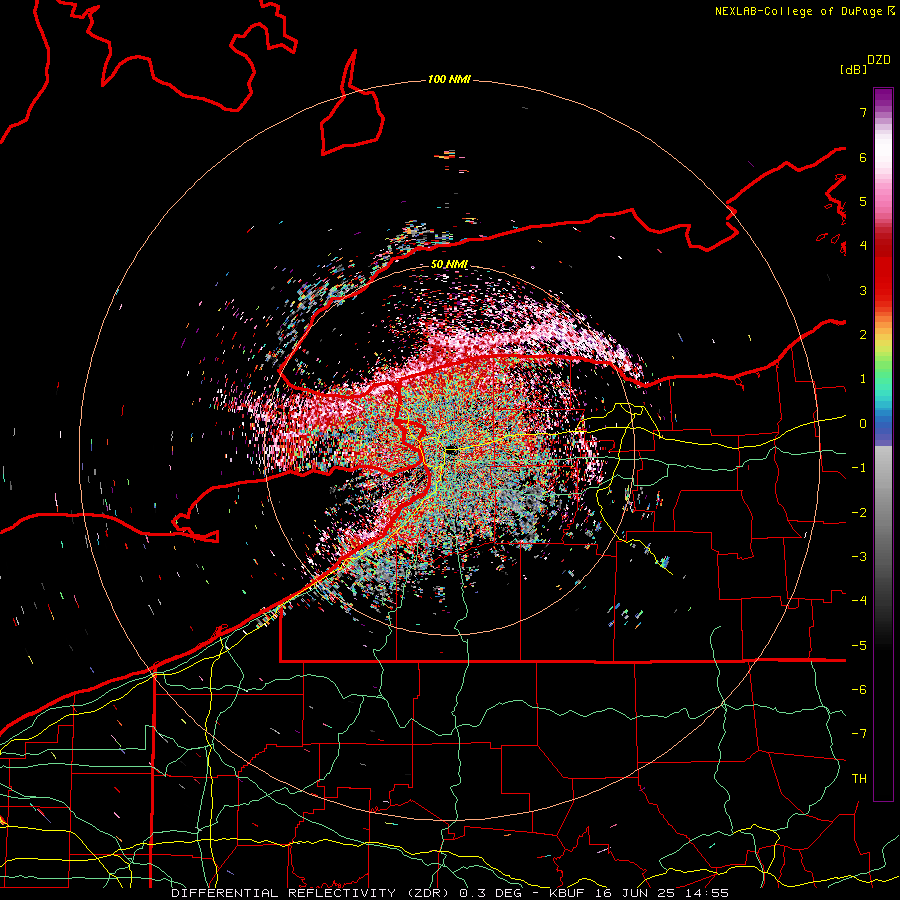Click the -2 value on color scale

tap(859, 513)
